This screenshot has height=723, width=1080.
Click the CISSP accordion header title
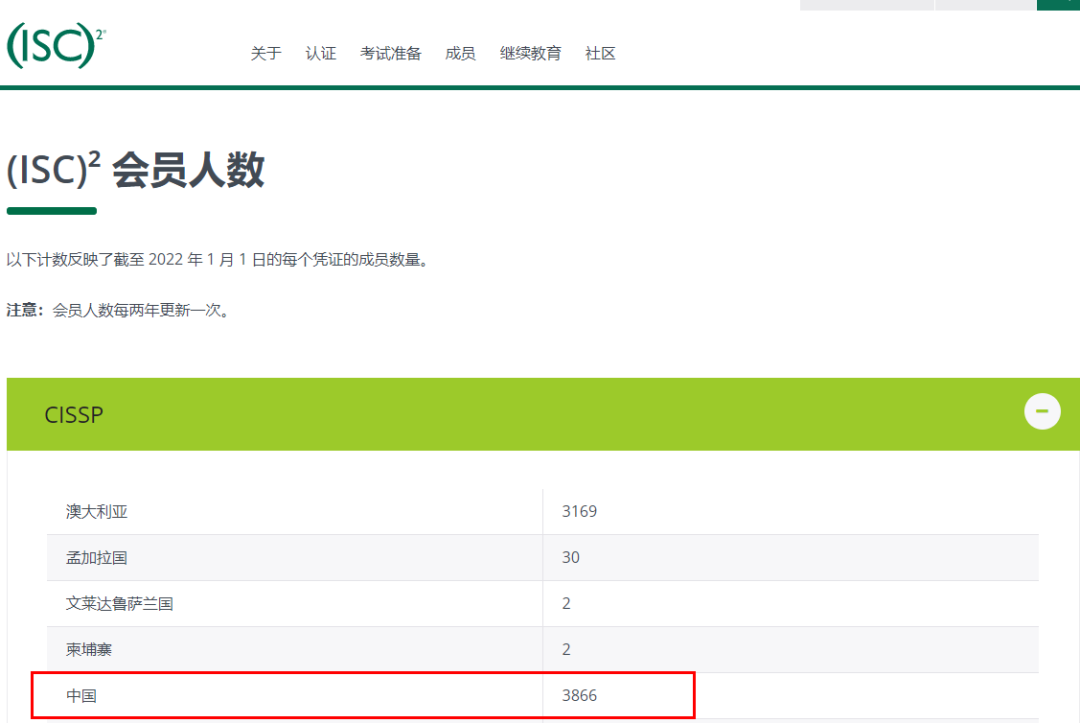click(74, 414)
